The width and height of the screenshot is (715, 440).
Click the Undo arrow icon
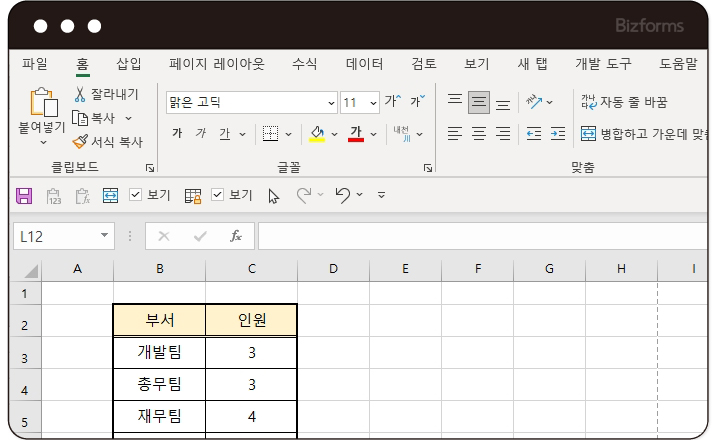(343, 196)
